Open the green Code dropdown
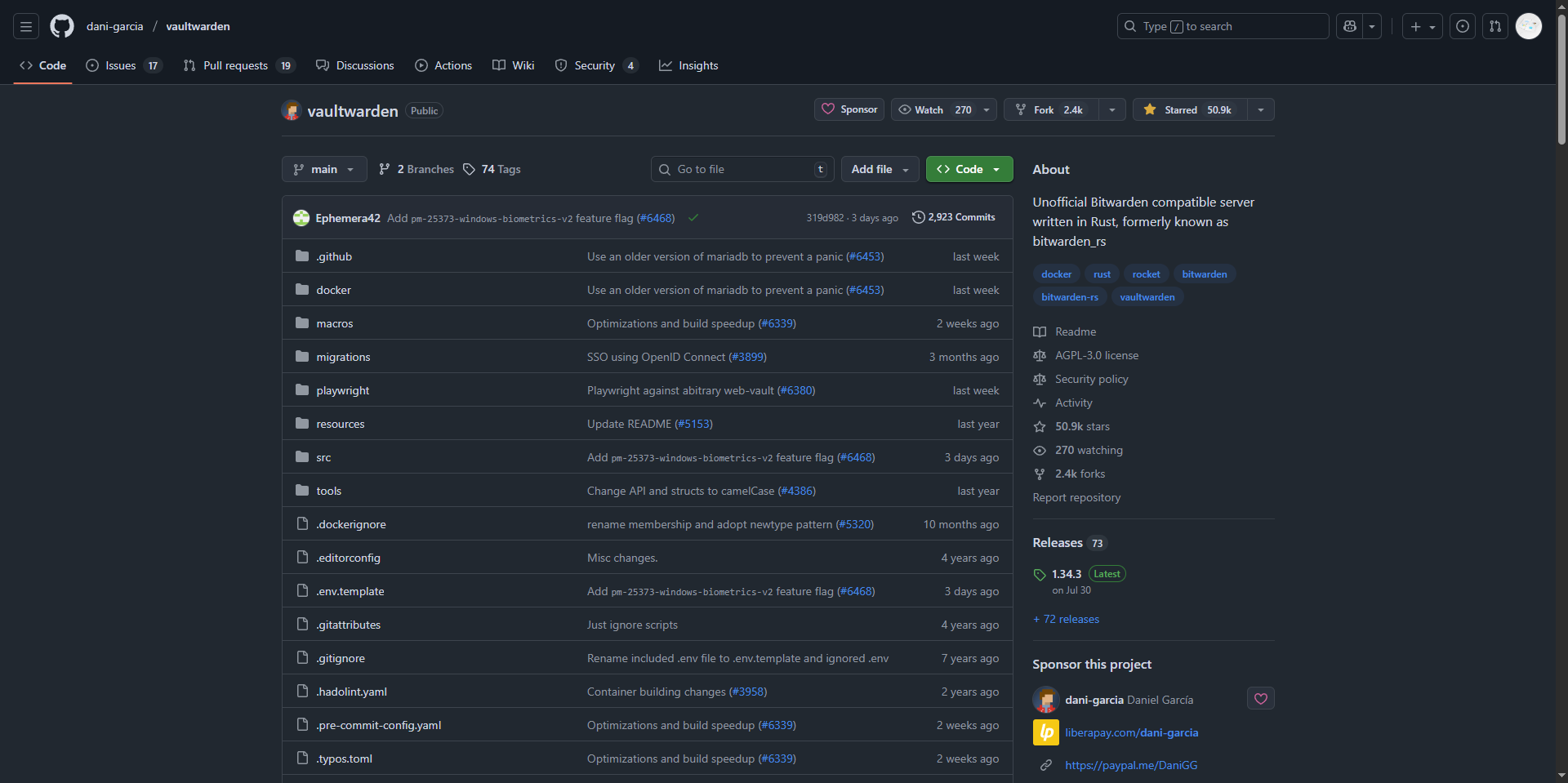 pos(969,169)
